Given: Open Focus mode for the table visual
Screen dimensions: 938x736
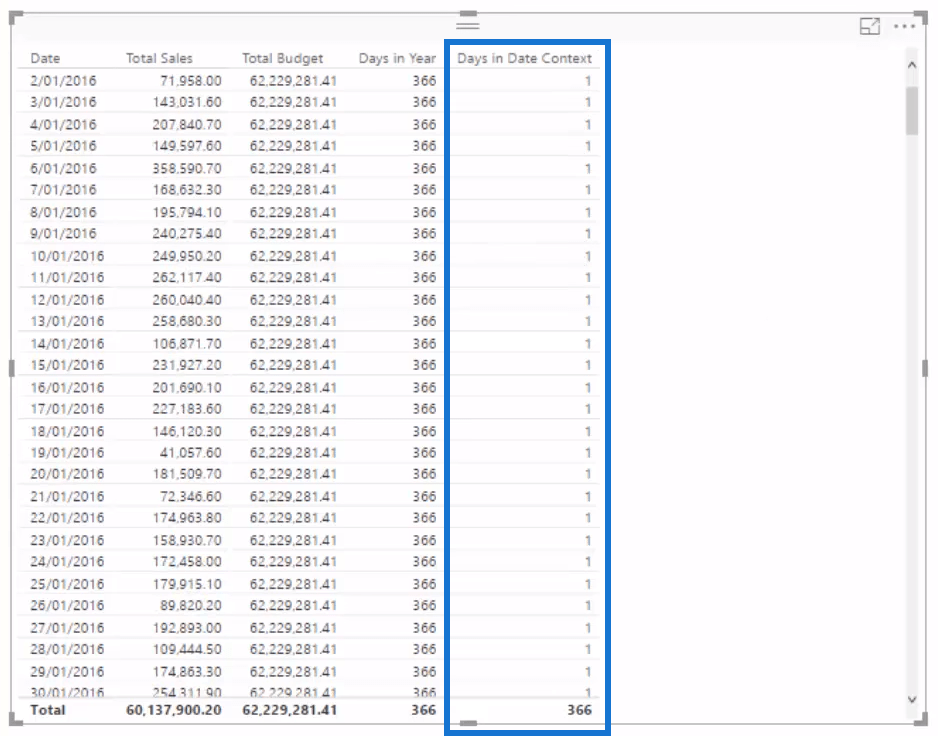Looking at the screenshot, I should [x=870, y=27].
